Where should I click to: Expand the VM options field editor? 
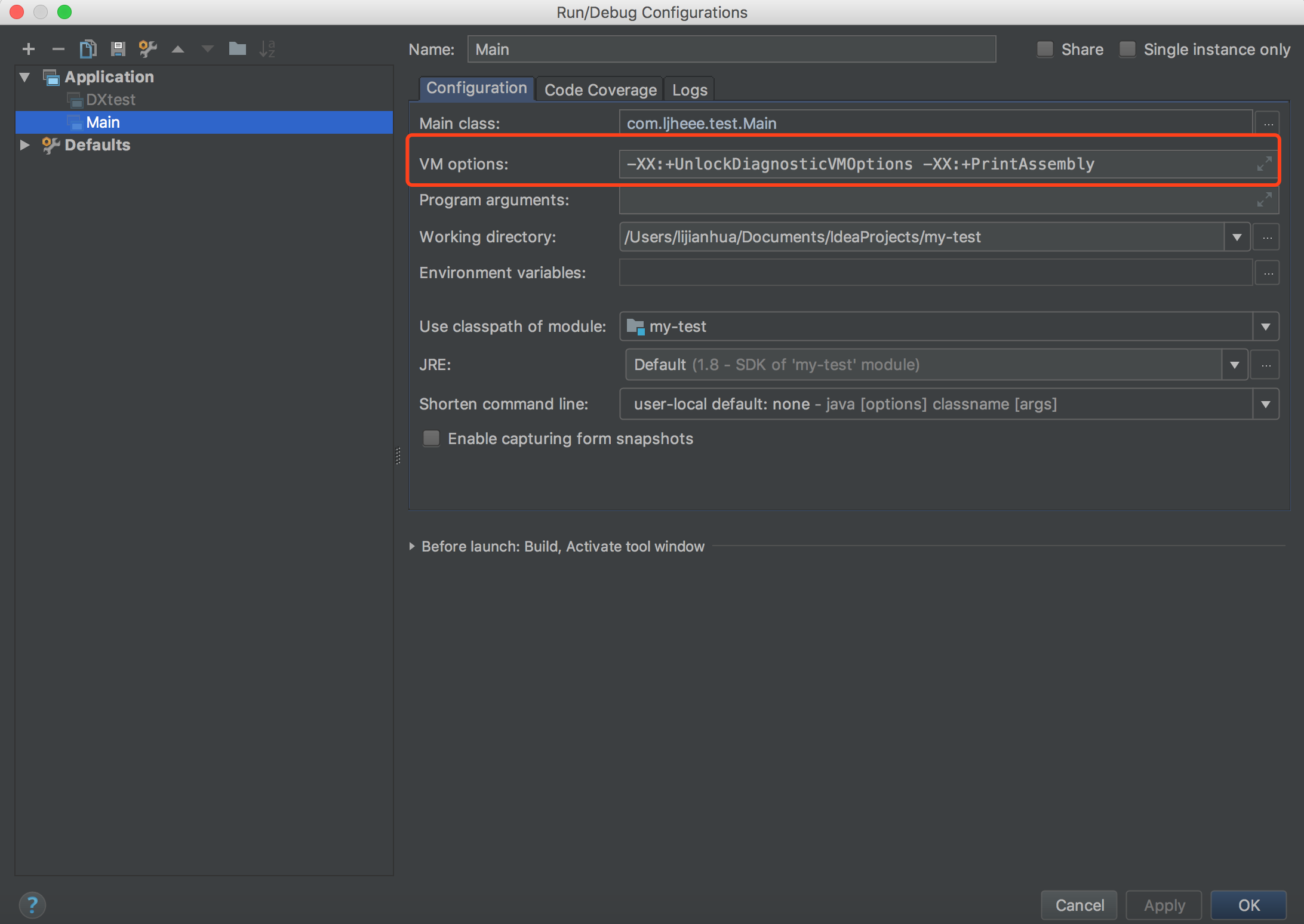pos(1263,164)
